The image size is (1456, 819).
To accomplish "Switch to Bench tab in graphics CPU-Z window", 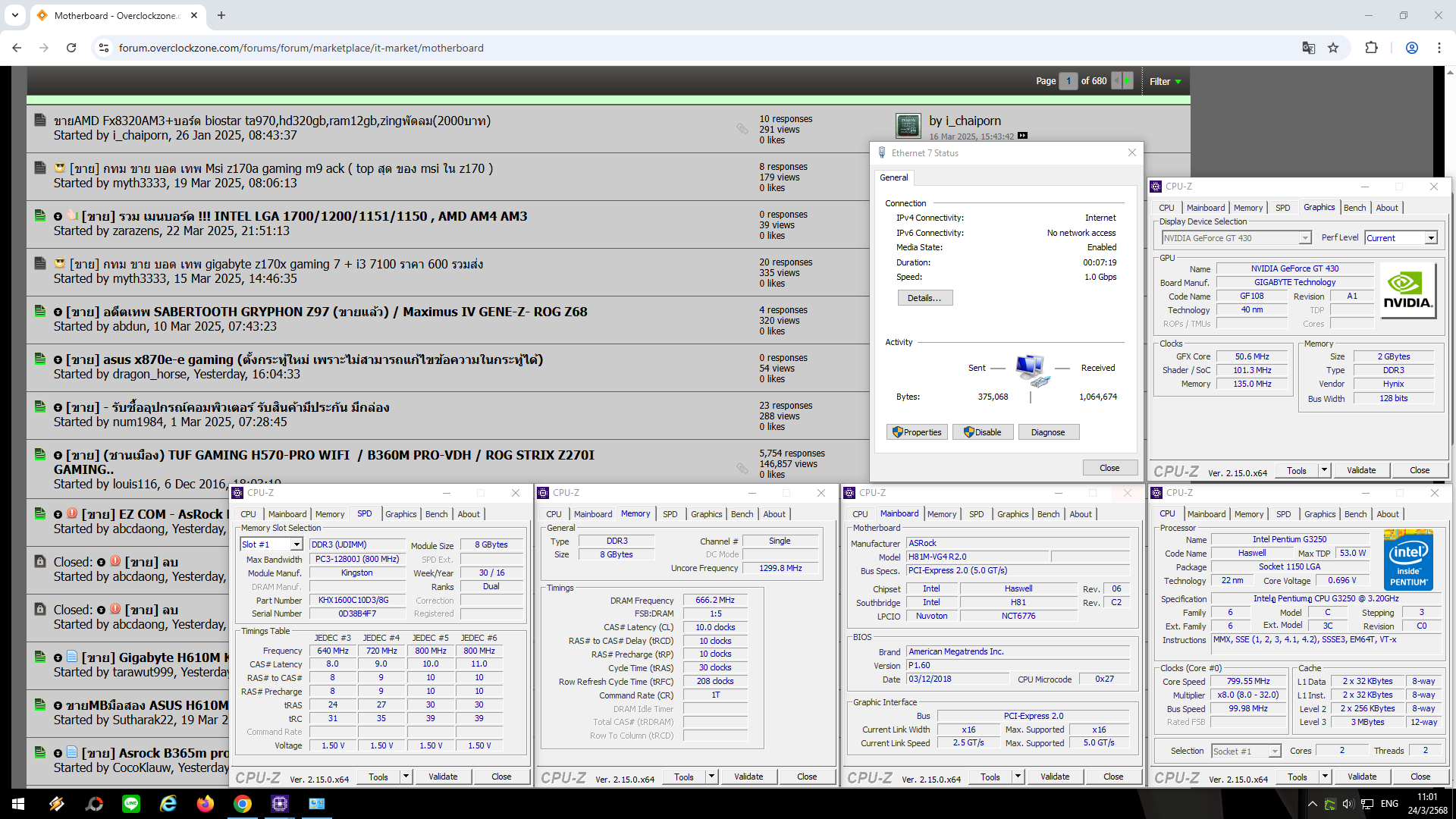I will click(1354, 208).
